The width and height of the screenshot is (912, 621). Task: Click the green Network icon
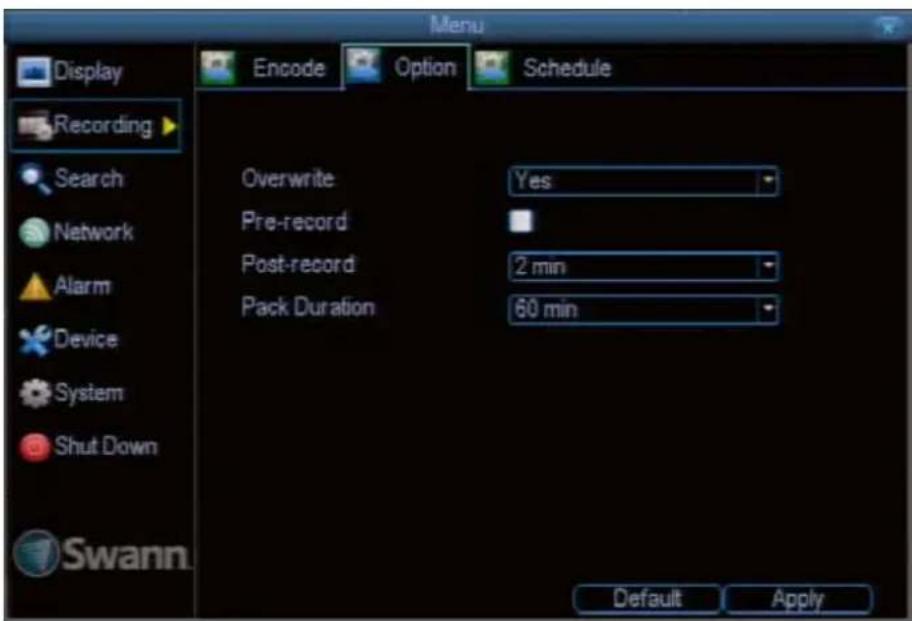click(x=34, y=233)
